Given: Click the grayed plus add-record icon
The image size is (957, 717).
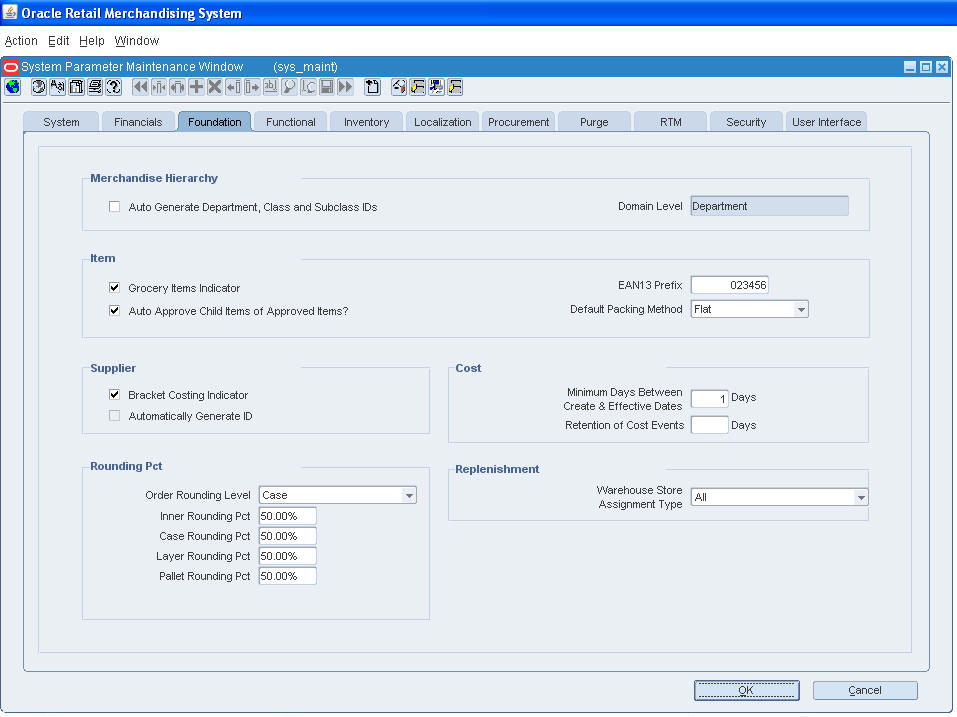Looking at the screenshot, I should point(196,87).
